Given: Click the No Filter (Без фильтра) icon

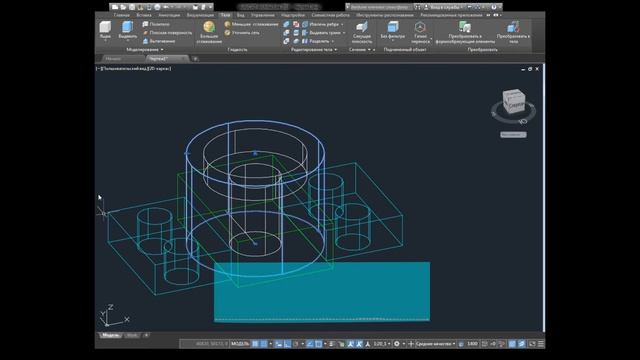Looking at the screenshot, I should pyautogui.click(x=393, y=27).
